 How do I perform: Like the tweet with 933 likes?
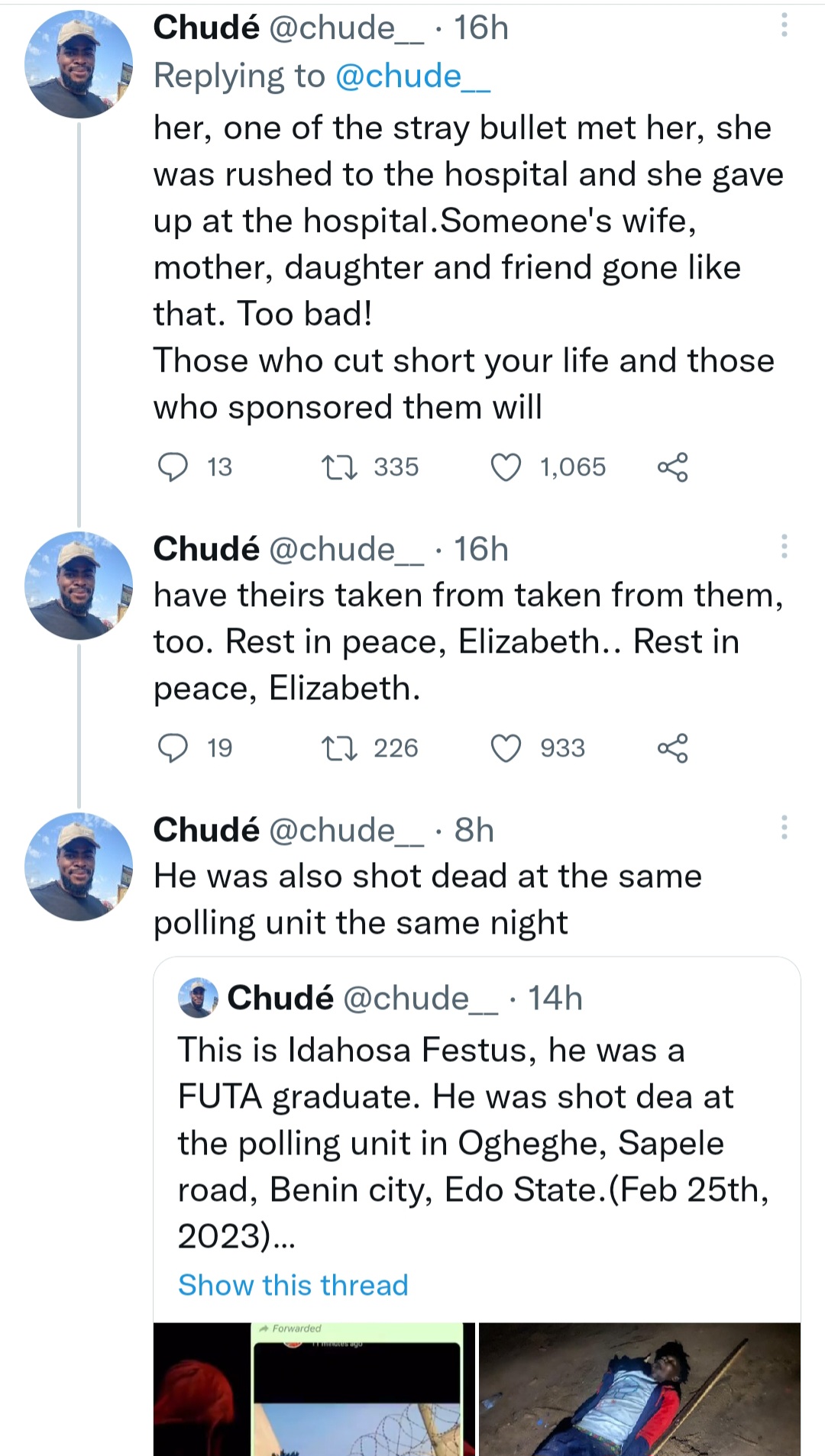506,748
